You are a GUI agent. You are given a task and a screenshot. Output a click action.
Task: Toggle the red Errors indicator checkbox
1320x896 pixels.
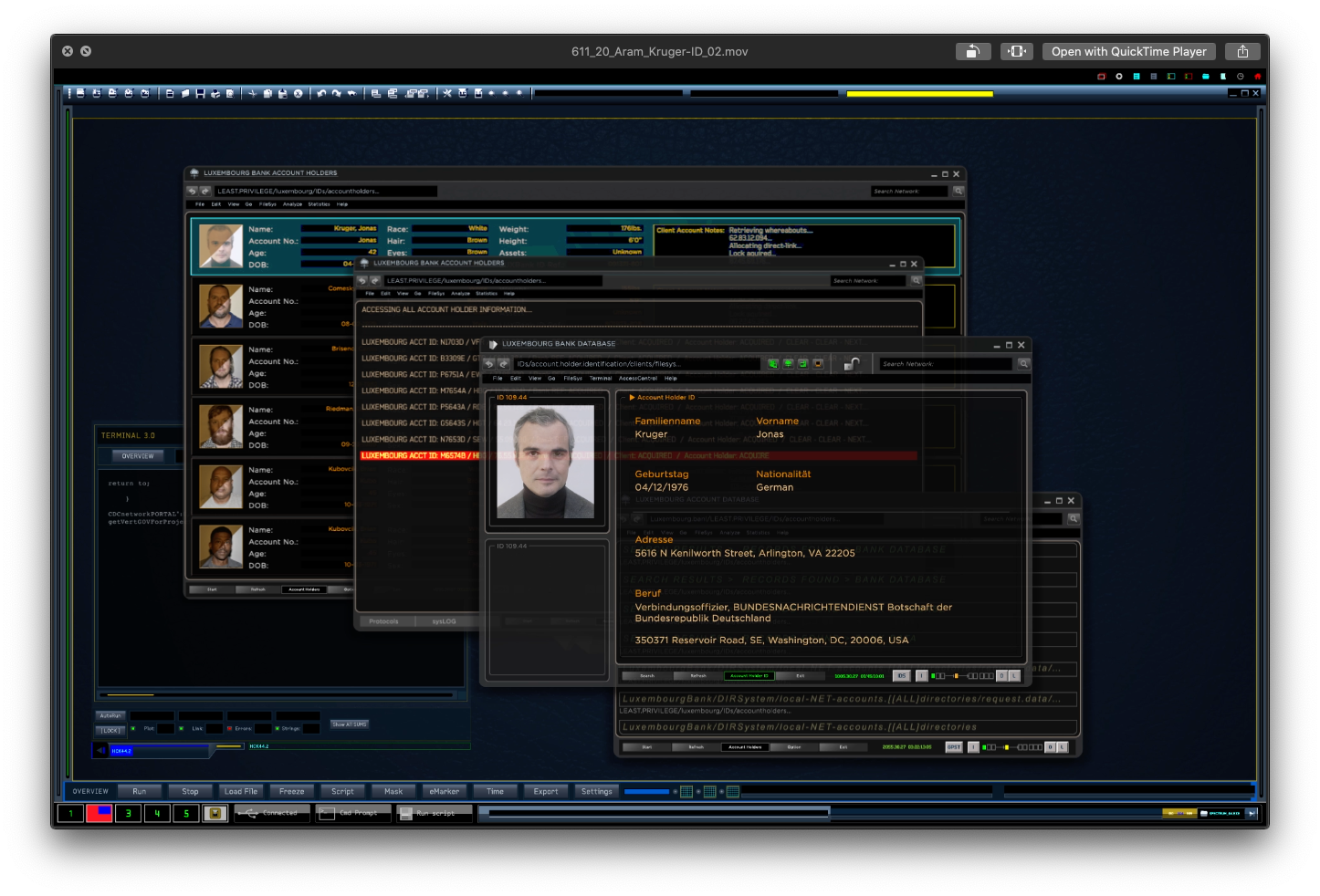(229, 728)
